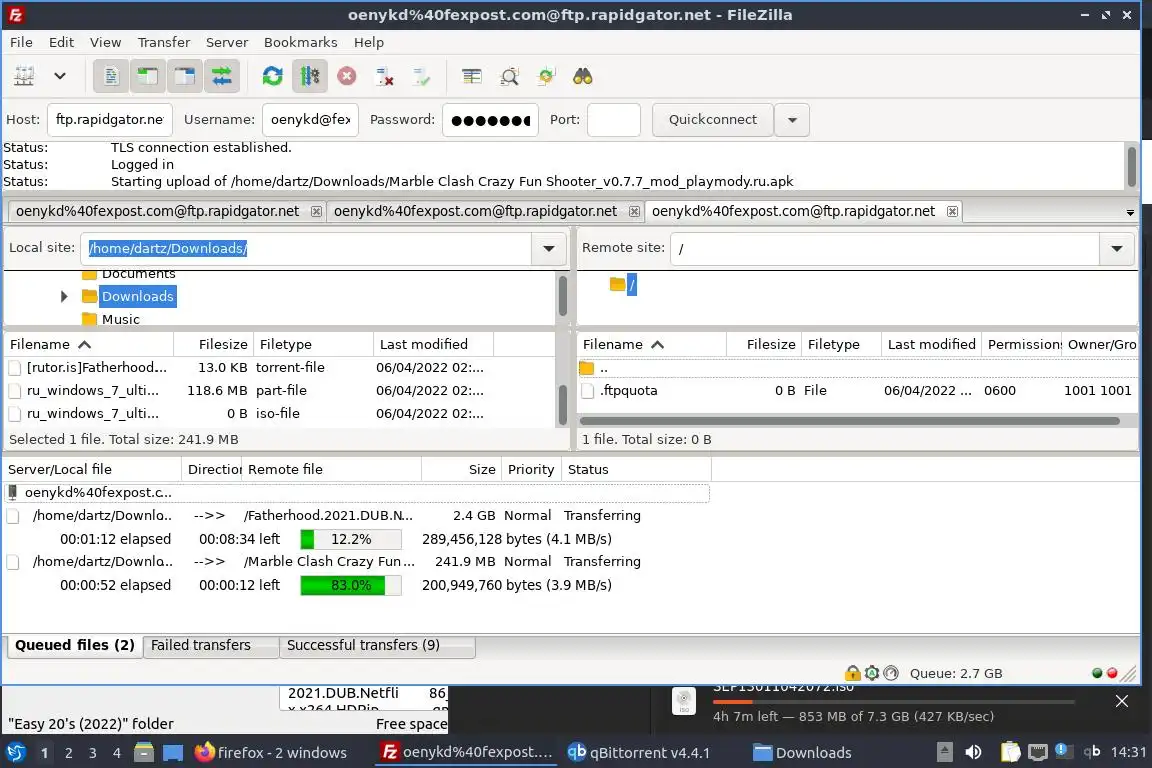Sort remote files by Permissions column
This screenshot has height=768, width=1152.
tap(1022, 345)
